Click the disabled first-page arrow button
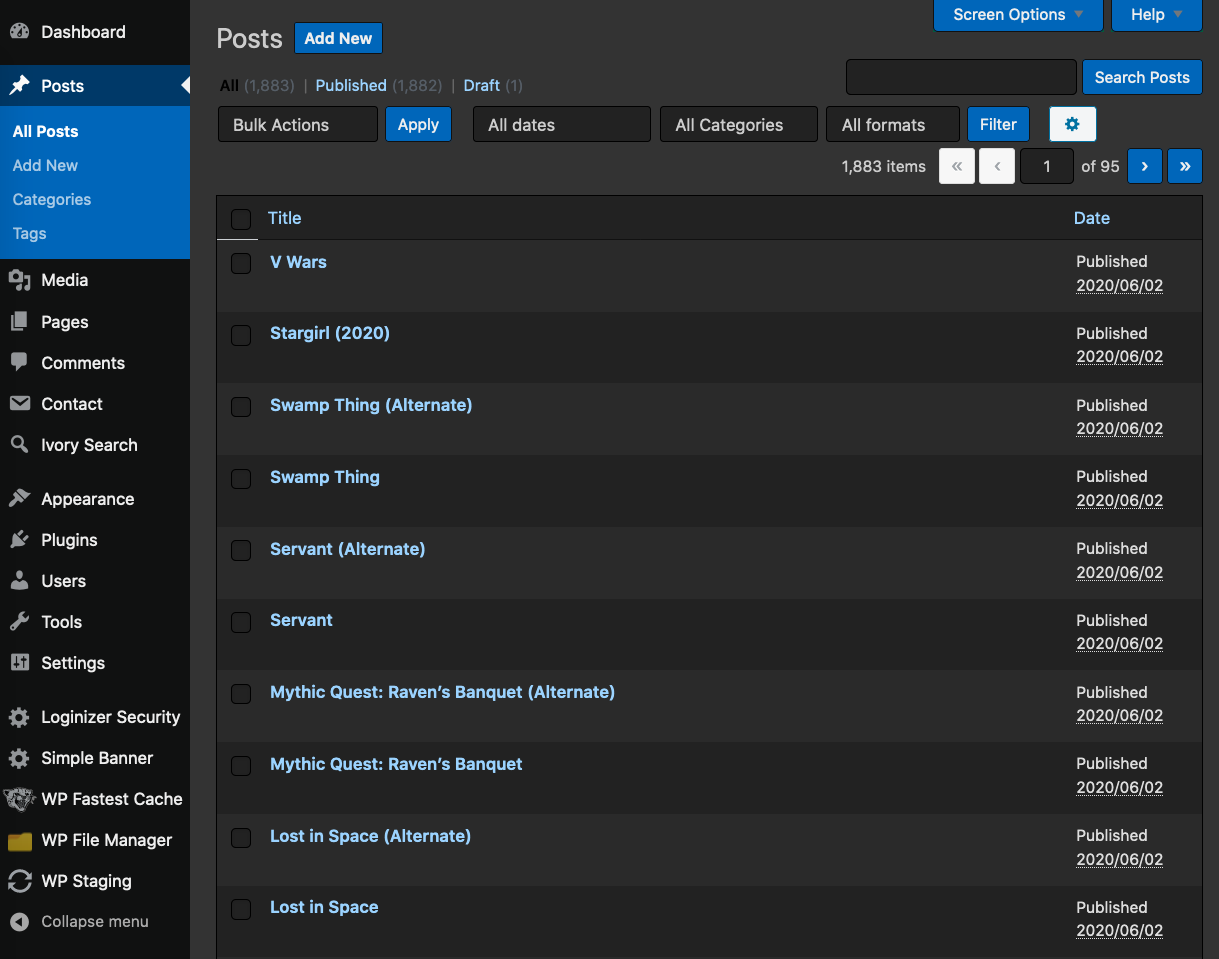Viewport: 1219px width, 959px height. (x=957, y=166)
